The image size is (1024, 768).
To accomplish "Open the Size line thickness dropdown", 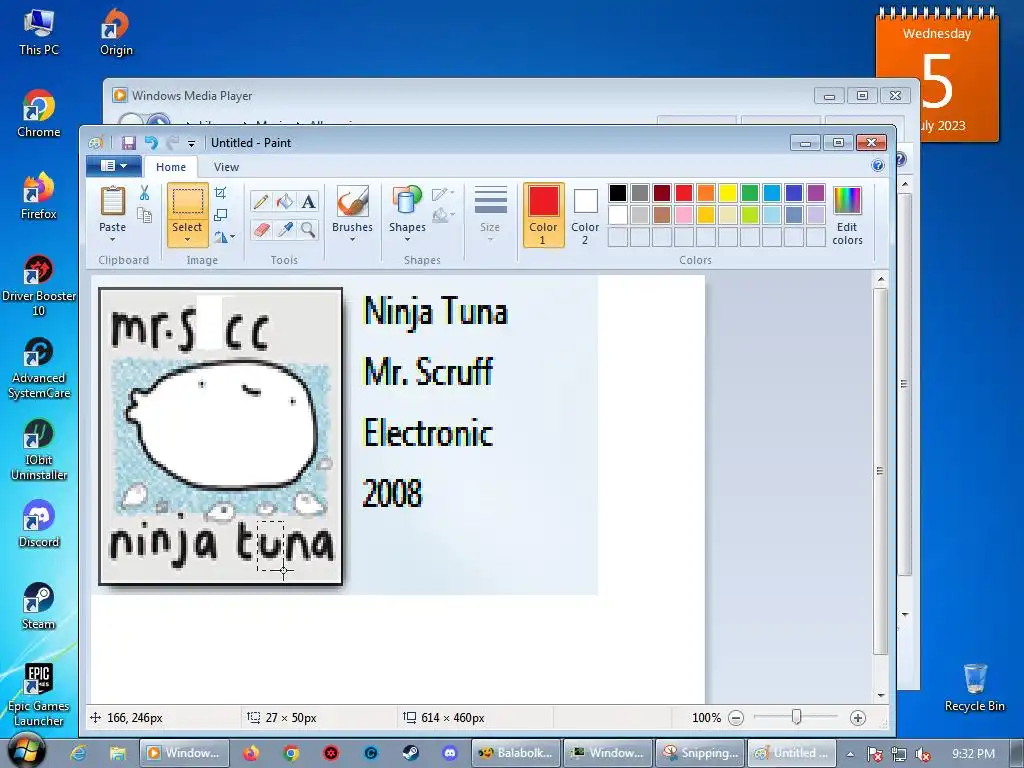I will tap(490, 215).
